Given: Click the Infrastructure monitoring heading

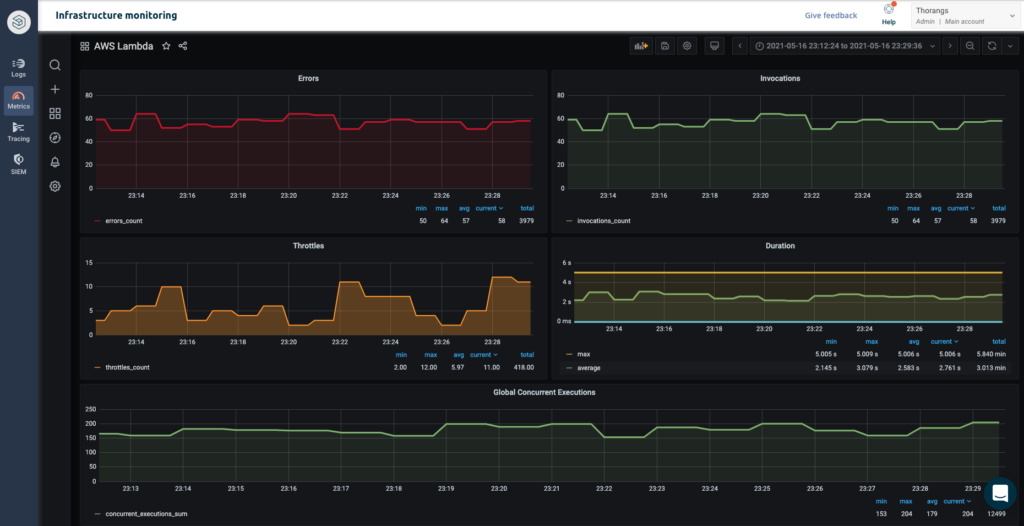Looking at the screenshot, I should tap(116, 15).
